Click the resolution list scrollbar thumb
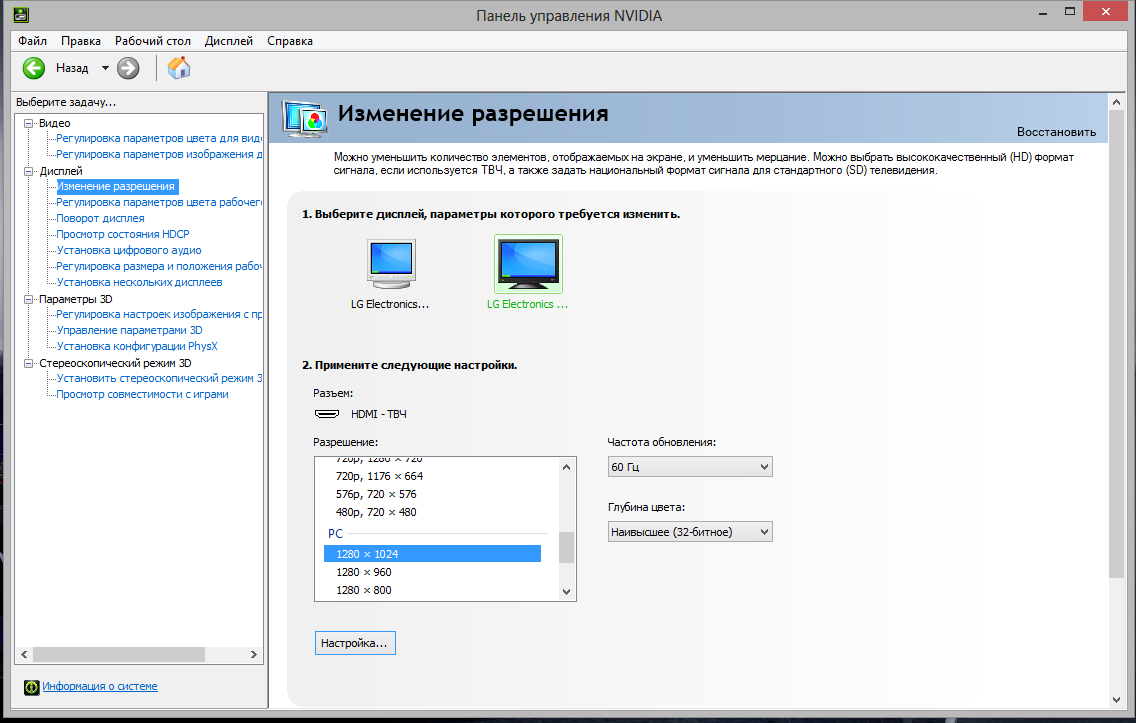The height and width of the screenshot is (723, 1136). point(567,547)
